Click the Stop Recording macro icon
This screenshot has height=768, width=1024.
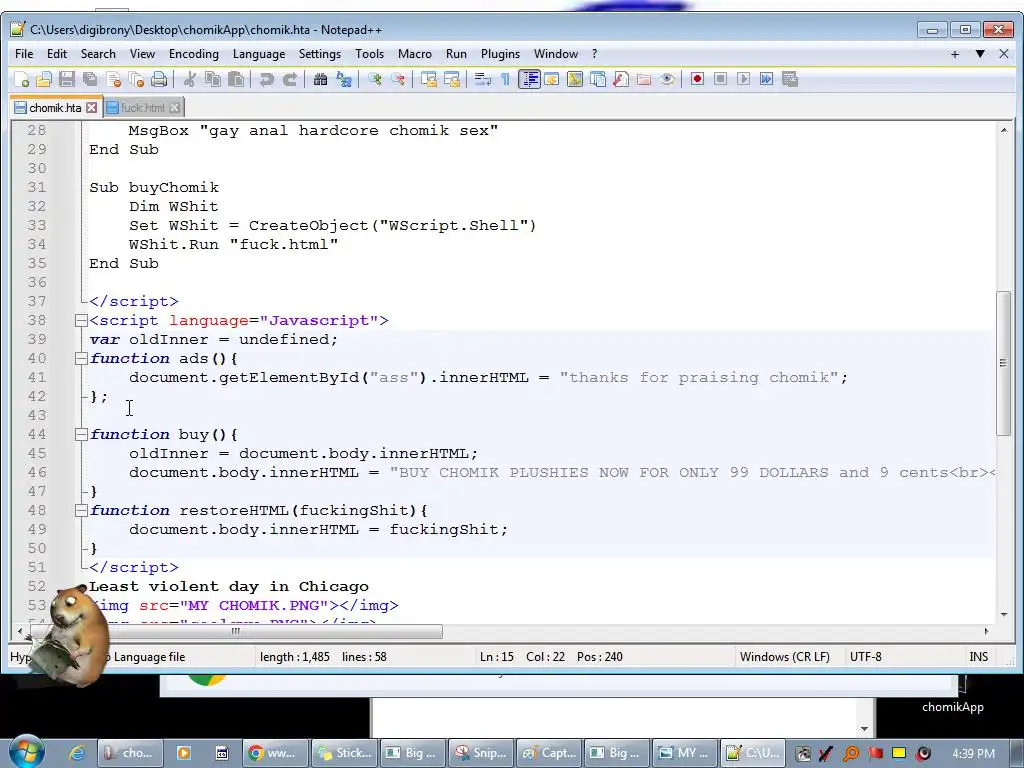click(x=720, y=80)
